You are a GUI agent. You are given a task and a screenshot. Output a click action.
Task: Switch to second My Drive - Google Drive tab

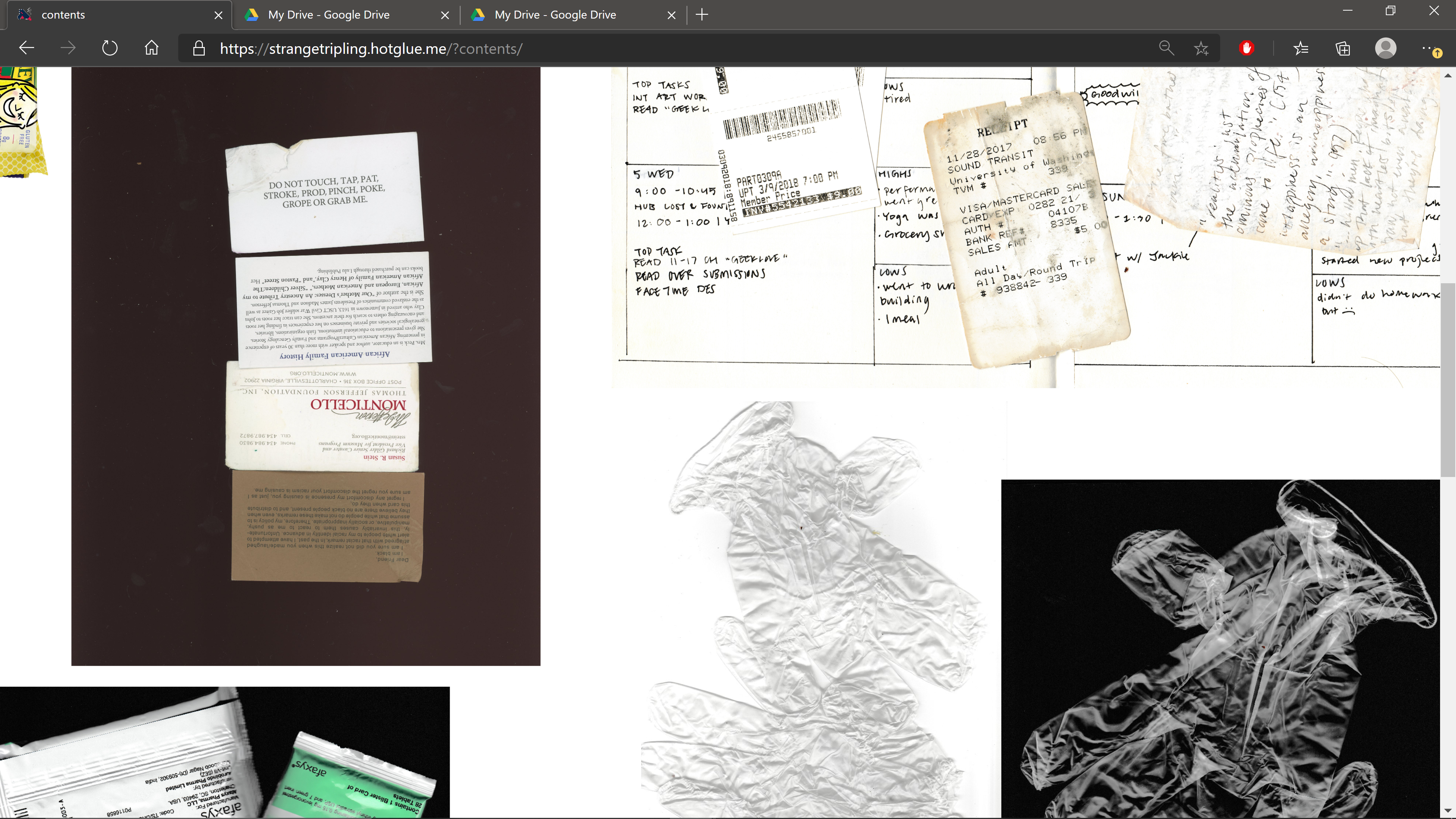point(573,15)
